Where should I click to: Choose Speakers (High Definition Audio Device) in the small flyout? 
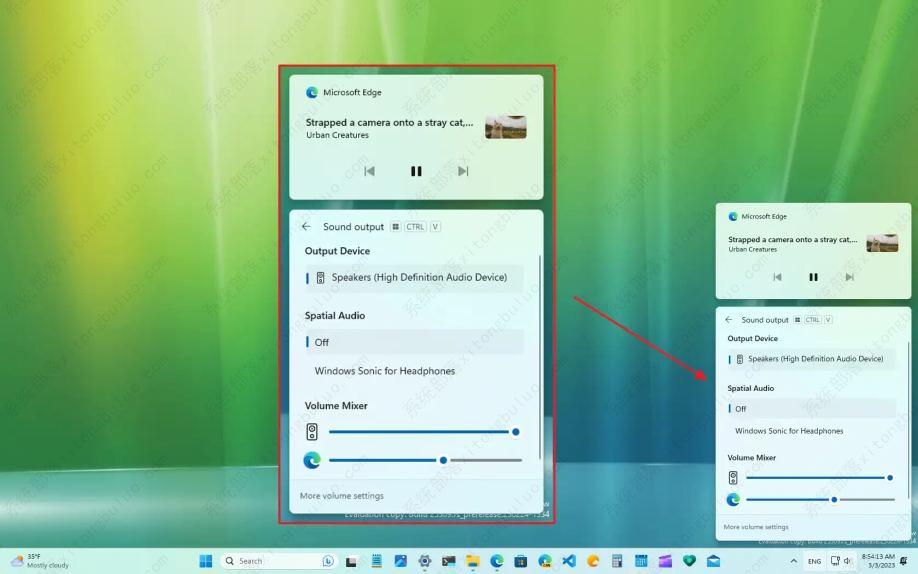pyautogui.click(x=815, y=359)
